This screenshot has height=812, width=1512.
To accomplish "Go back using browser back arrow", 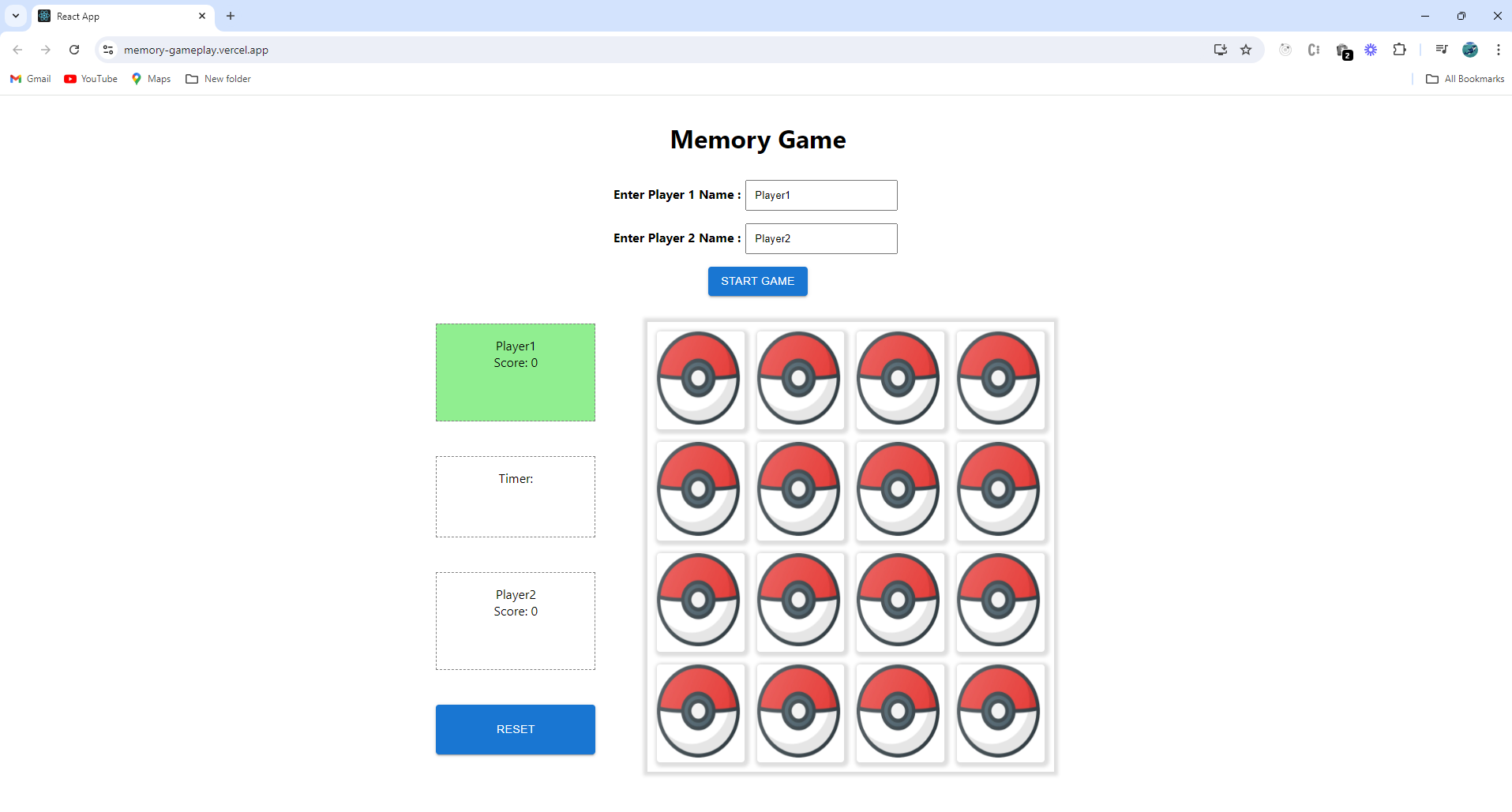I will pyautogui.click(x=17, y=50).
